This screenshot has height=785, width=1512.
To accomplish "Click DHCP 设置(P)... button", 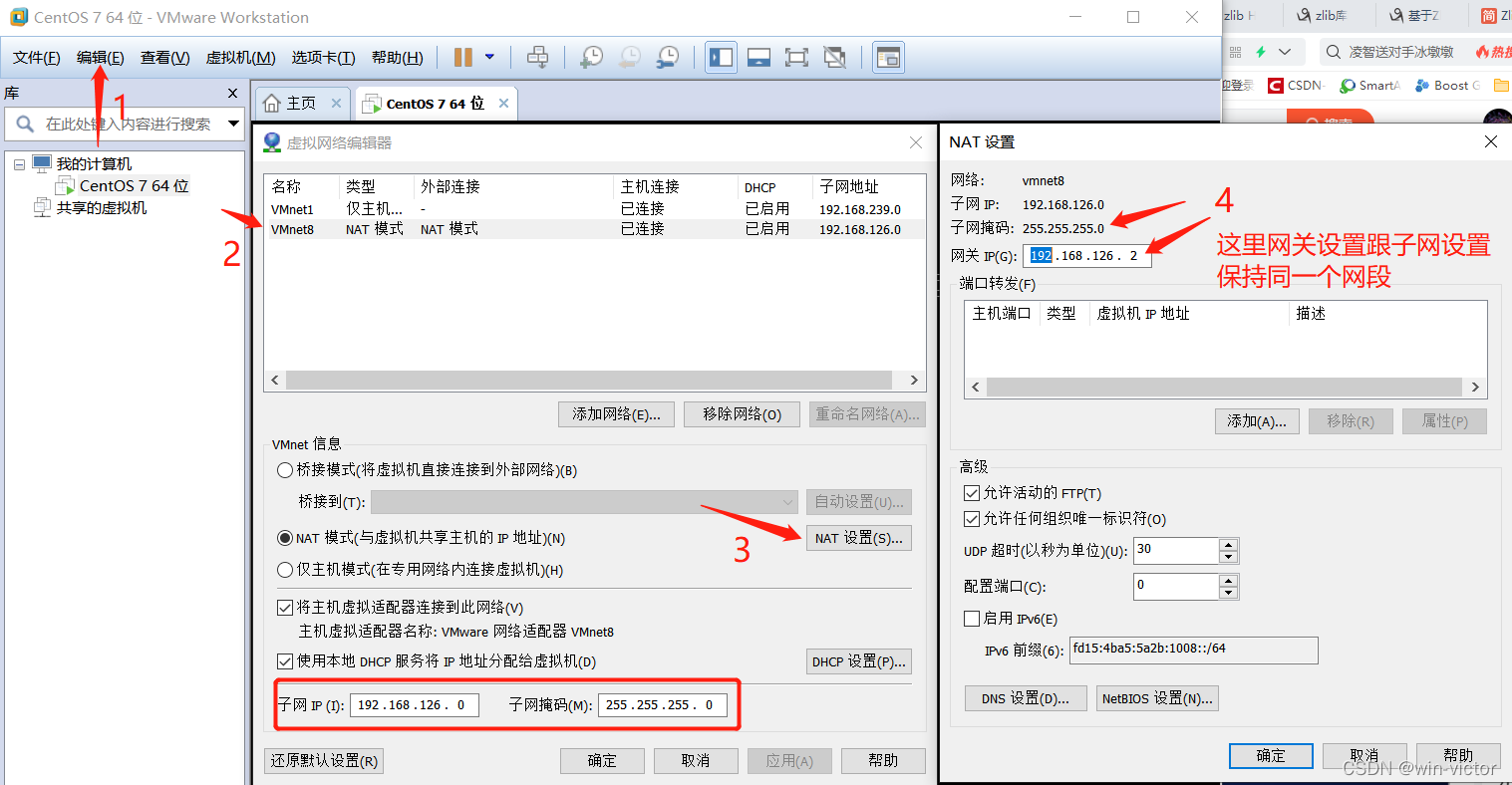I will tap(858, 661).
